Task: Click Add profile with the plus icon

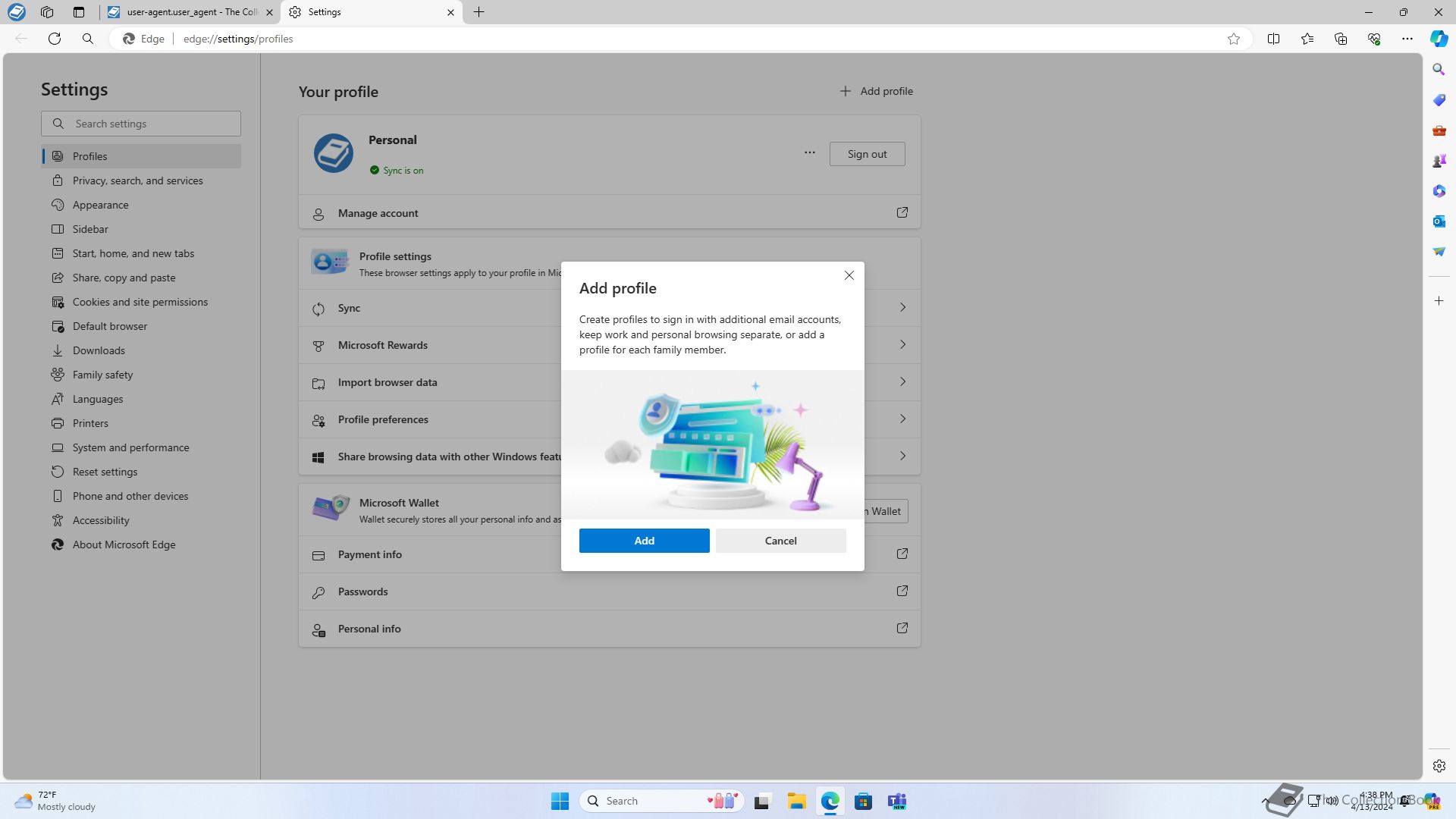Action: (876, 91)
